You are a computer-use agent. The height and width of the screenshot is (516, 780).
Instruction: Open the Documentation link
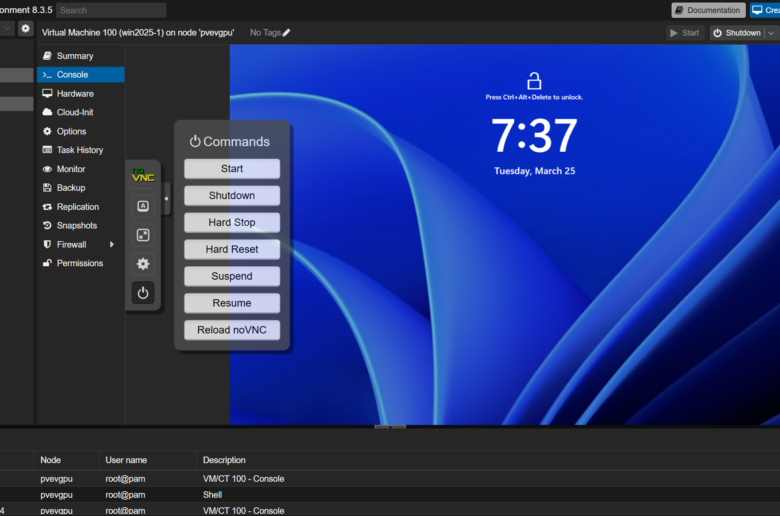click(708, 10)
